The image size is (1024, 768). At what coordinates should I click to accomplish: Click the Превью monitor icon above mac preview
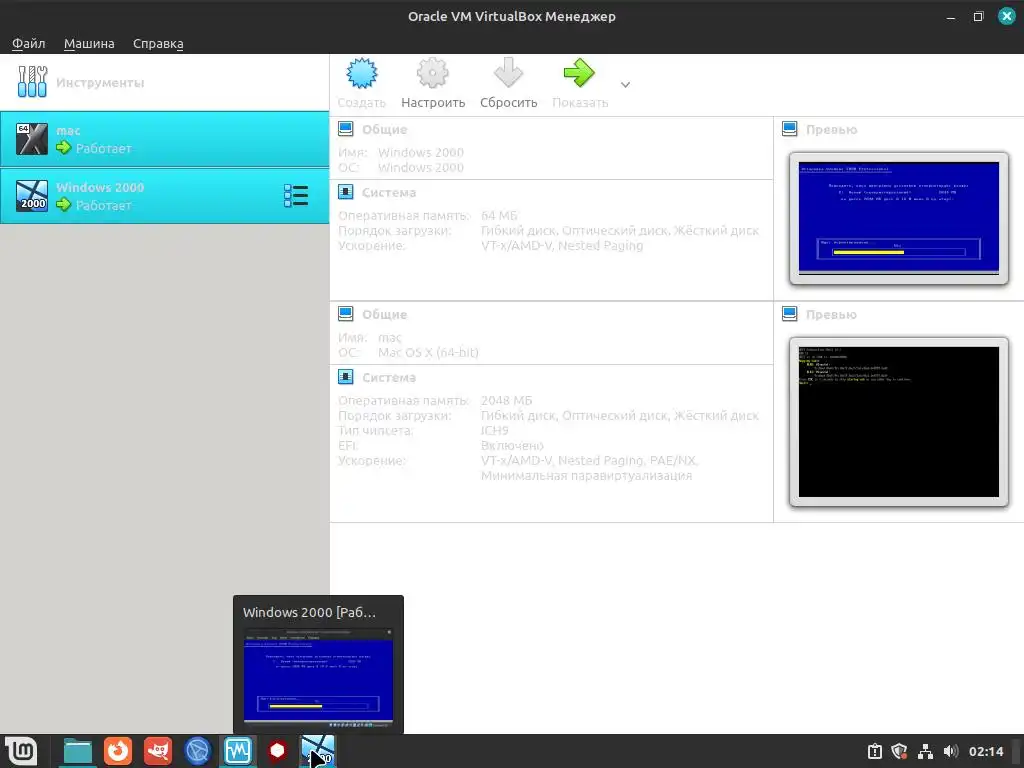click(x=790, y=313)
